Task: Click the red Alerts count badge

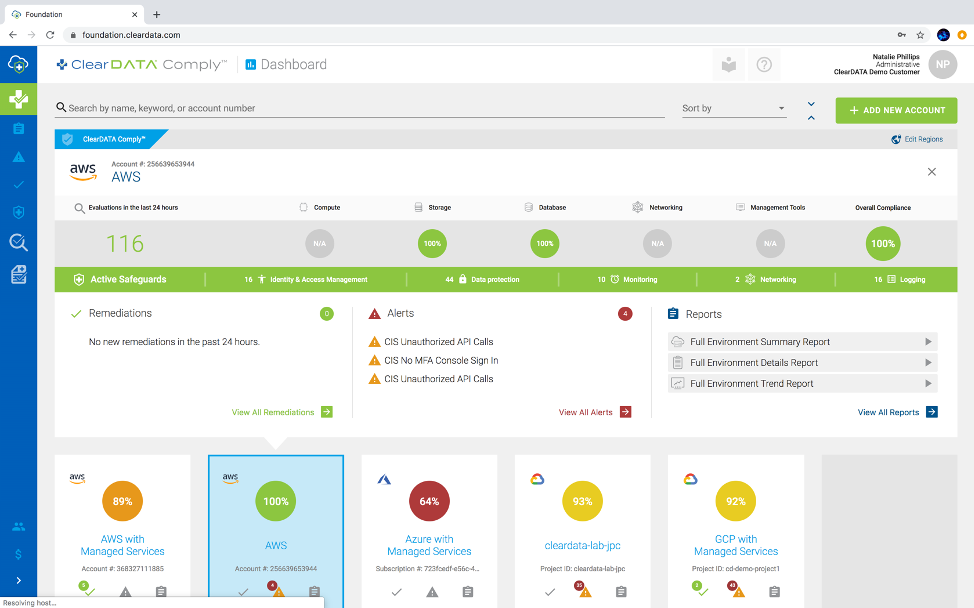Action: [625, 314]
